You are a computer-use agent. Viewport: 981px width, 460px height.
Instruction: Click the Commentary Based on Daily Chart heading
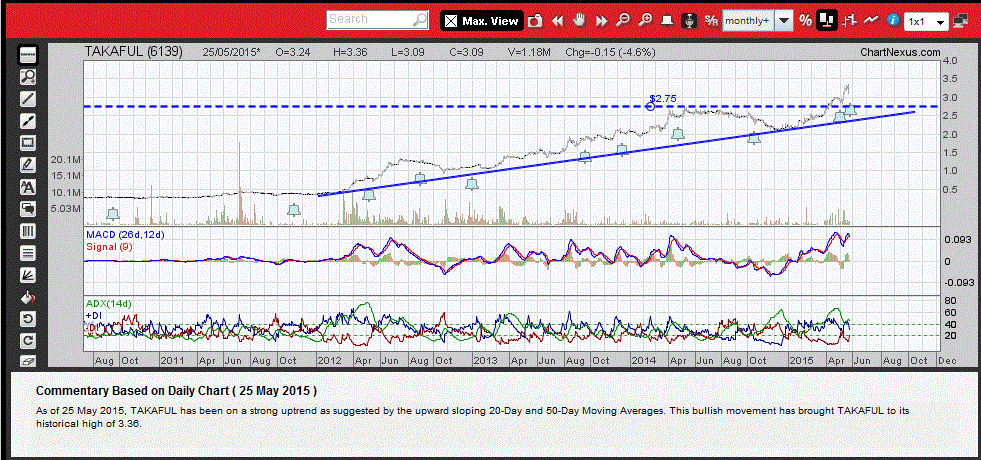coord(176,391)
